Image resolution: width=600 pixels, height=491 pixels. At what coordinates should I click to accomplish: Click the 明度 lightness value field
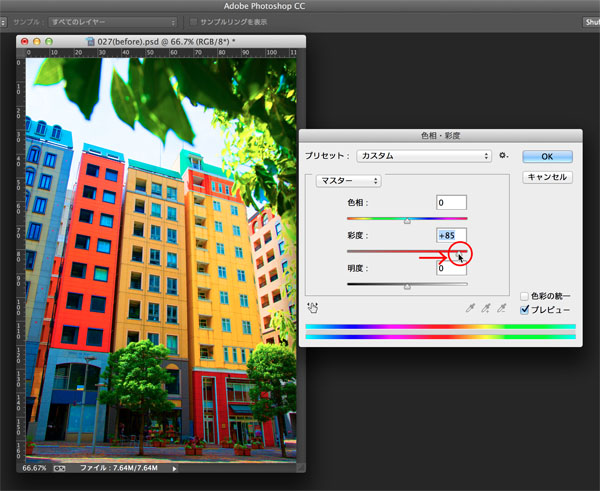[452, 268]
